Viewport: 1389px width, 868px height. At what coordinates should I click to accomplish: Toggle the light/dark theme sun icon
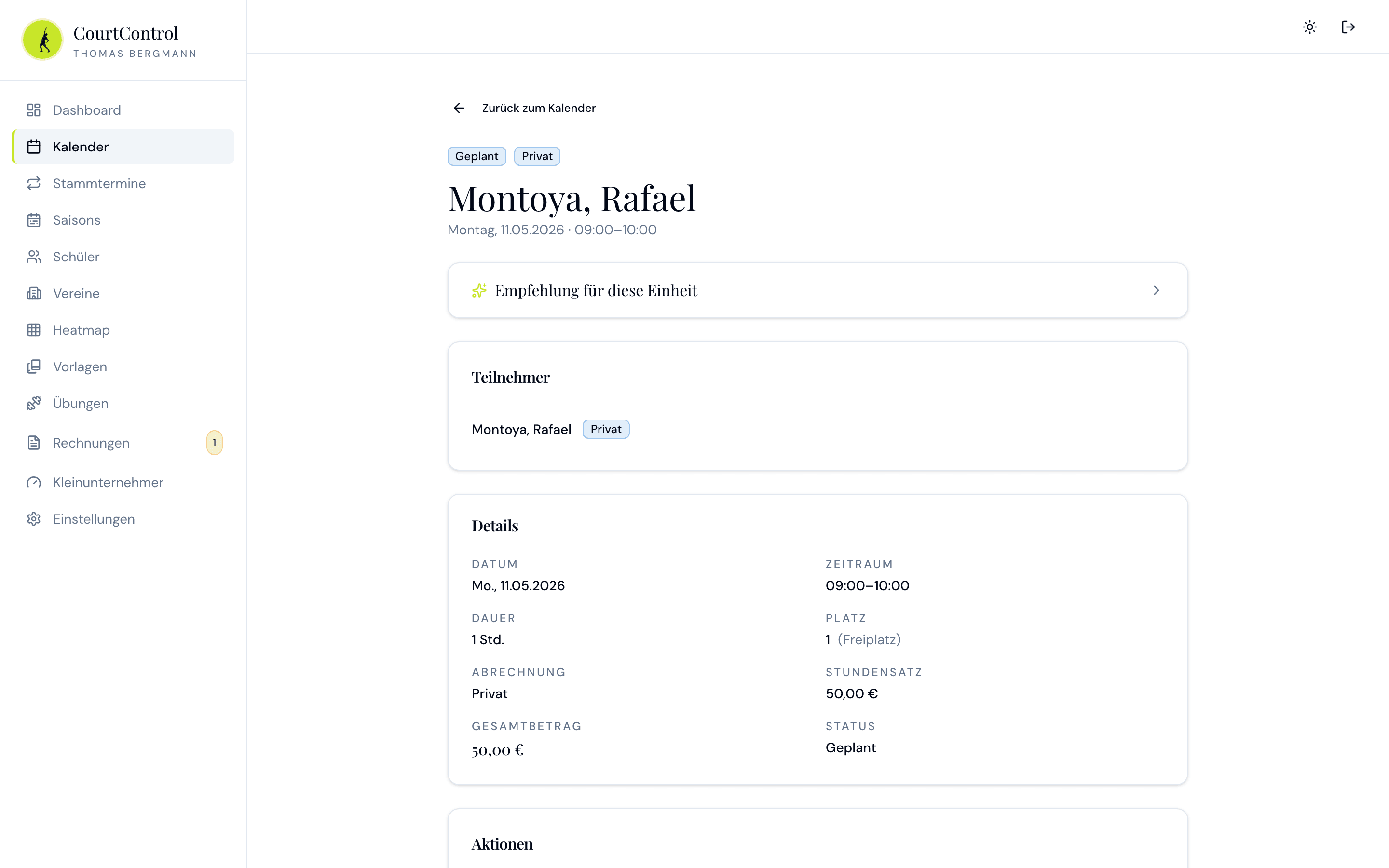[1310, 27]
